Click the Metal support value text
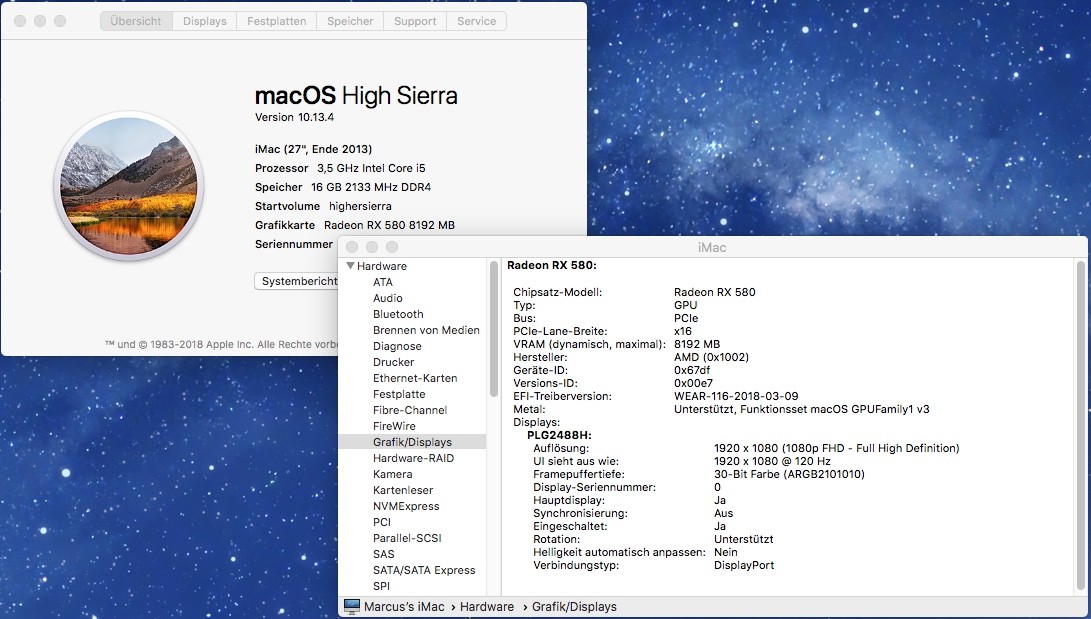Viewport: 1091px width, 619px height. point(802,409)
